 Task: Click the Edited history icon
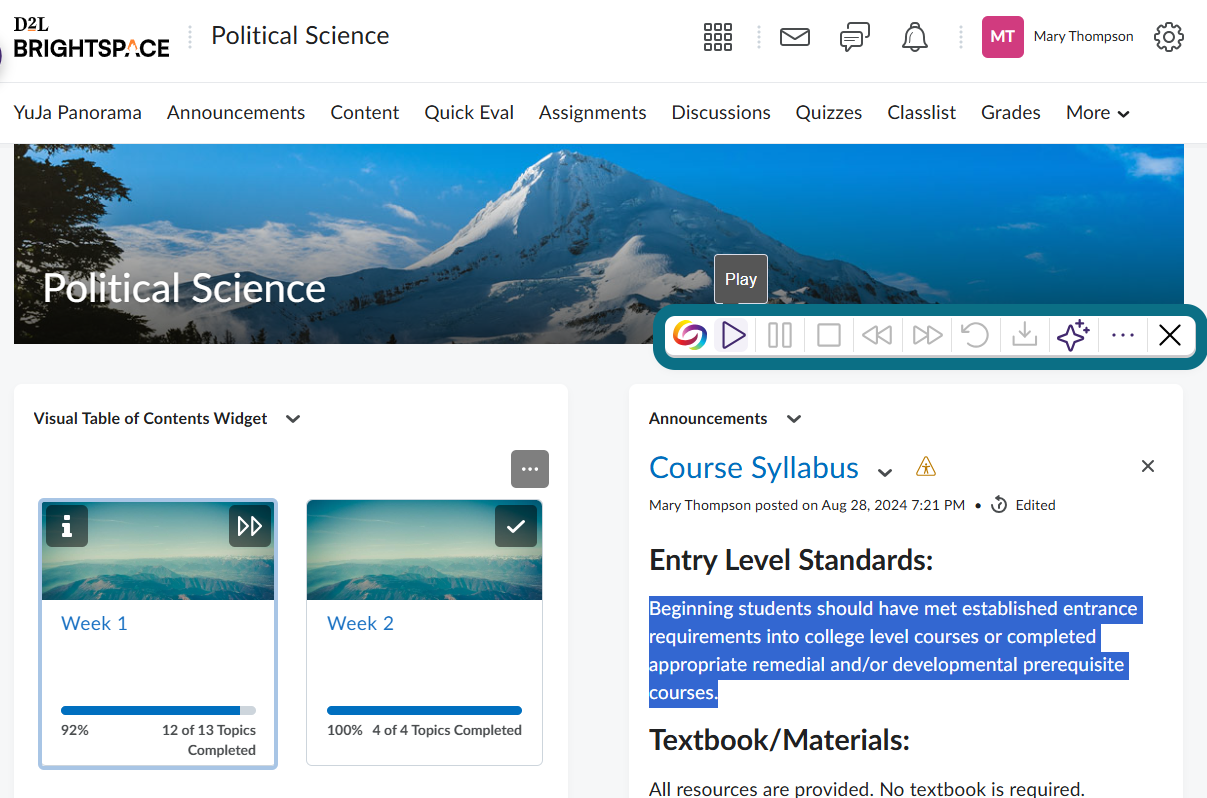pyautogui.click(x=999, y=505)
